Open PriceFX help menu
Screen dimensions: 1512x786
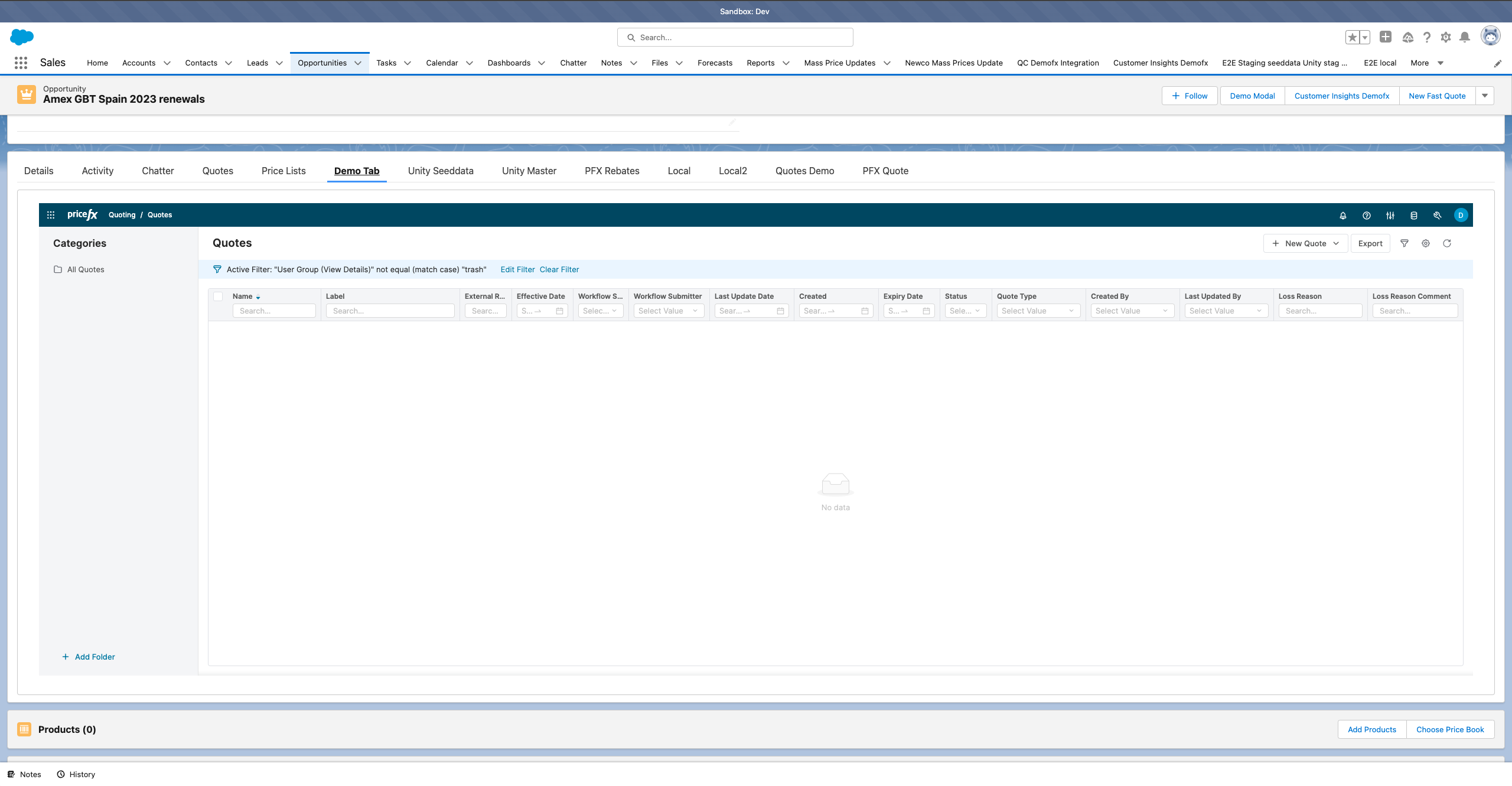1367,215
